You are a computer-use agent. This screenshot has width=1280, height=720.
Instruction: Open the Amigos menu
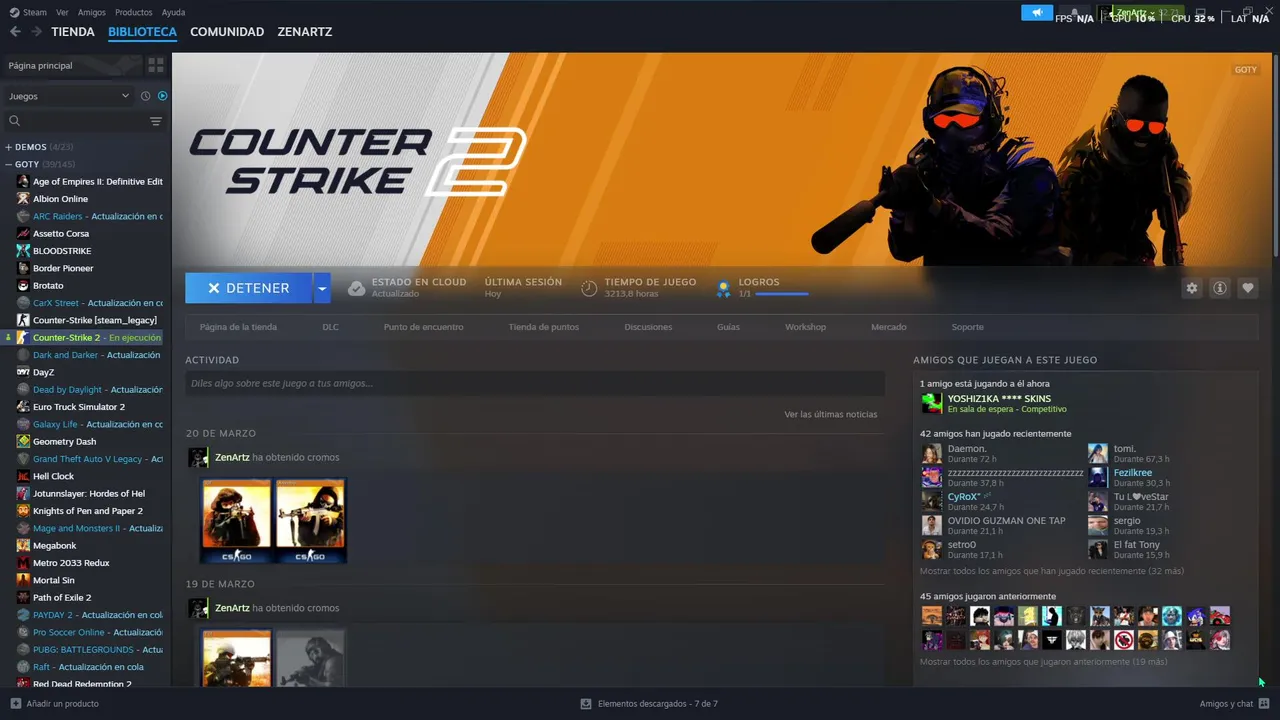[91, 13]
